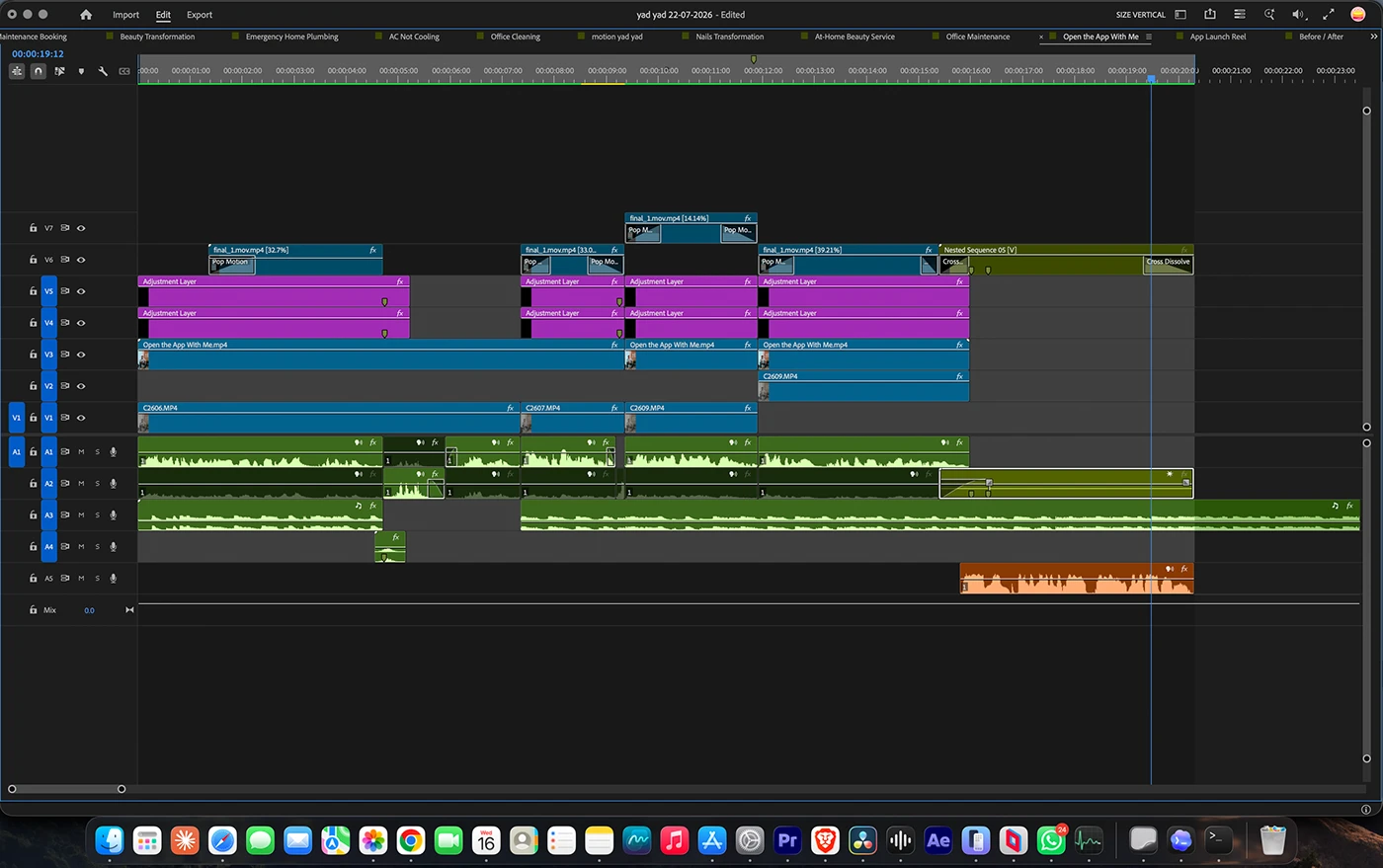This screenshot has height=868, width=1383.
Task: Open After Effects in the Dock
Action: pyautogui.click(x=938, y=840)
